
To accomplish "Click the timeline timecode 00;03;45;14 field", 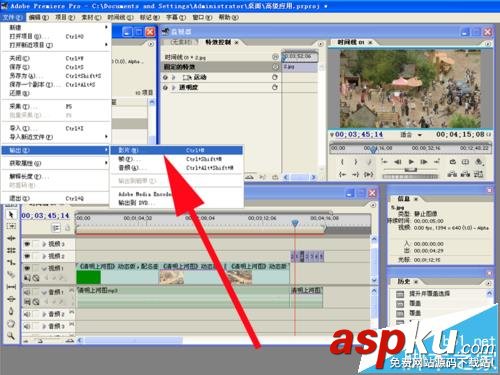I will [45, 216].
